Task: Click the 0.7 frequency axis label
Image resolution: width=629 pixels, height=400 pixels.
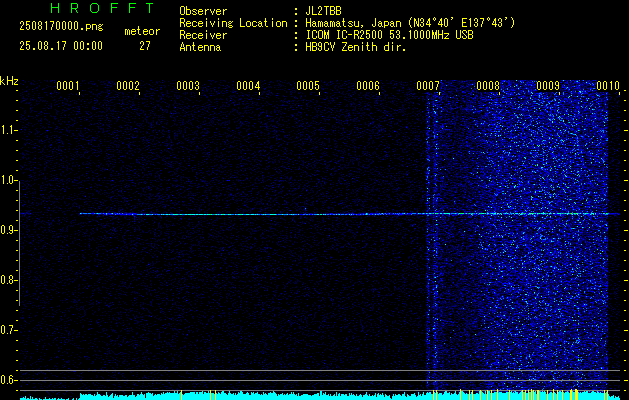Action: (8, 330)
